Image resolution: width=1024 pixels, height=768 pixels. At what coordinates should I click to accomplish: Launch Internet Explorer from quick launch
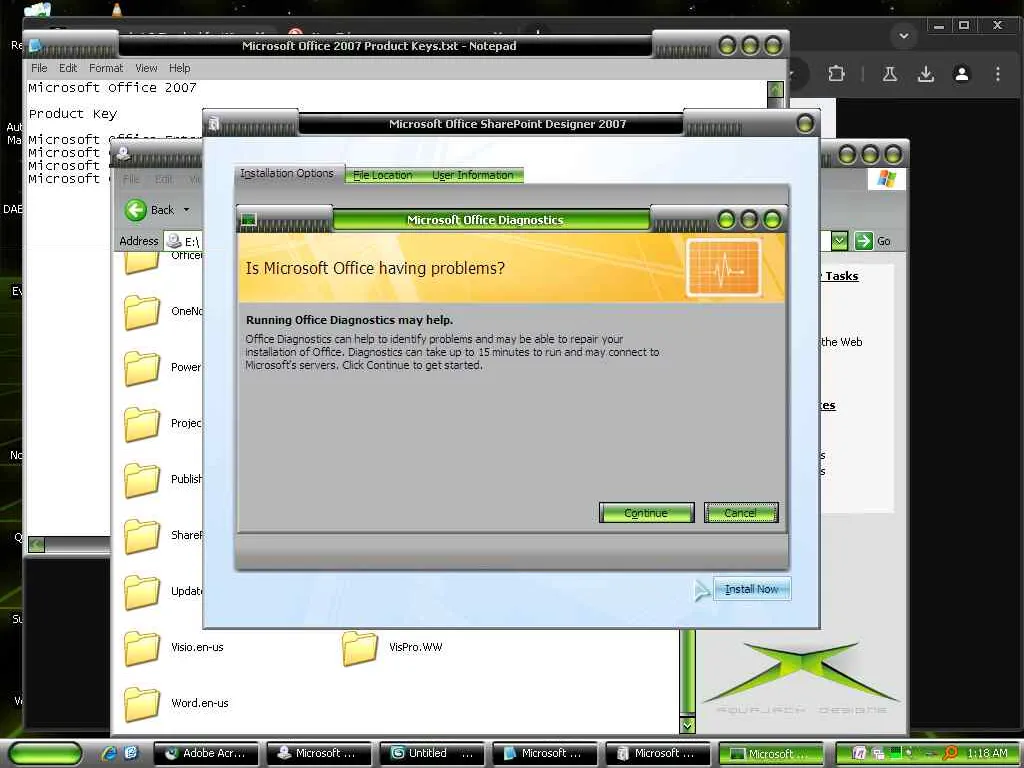pos(110,753)
